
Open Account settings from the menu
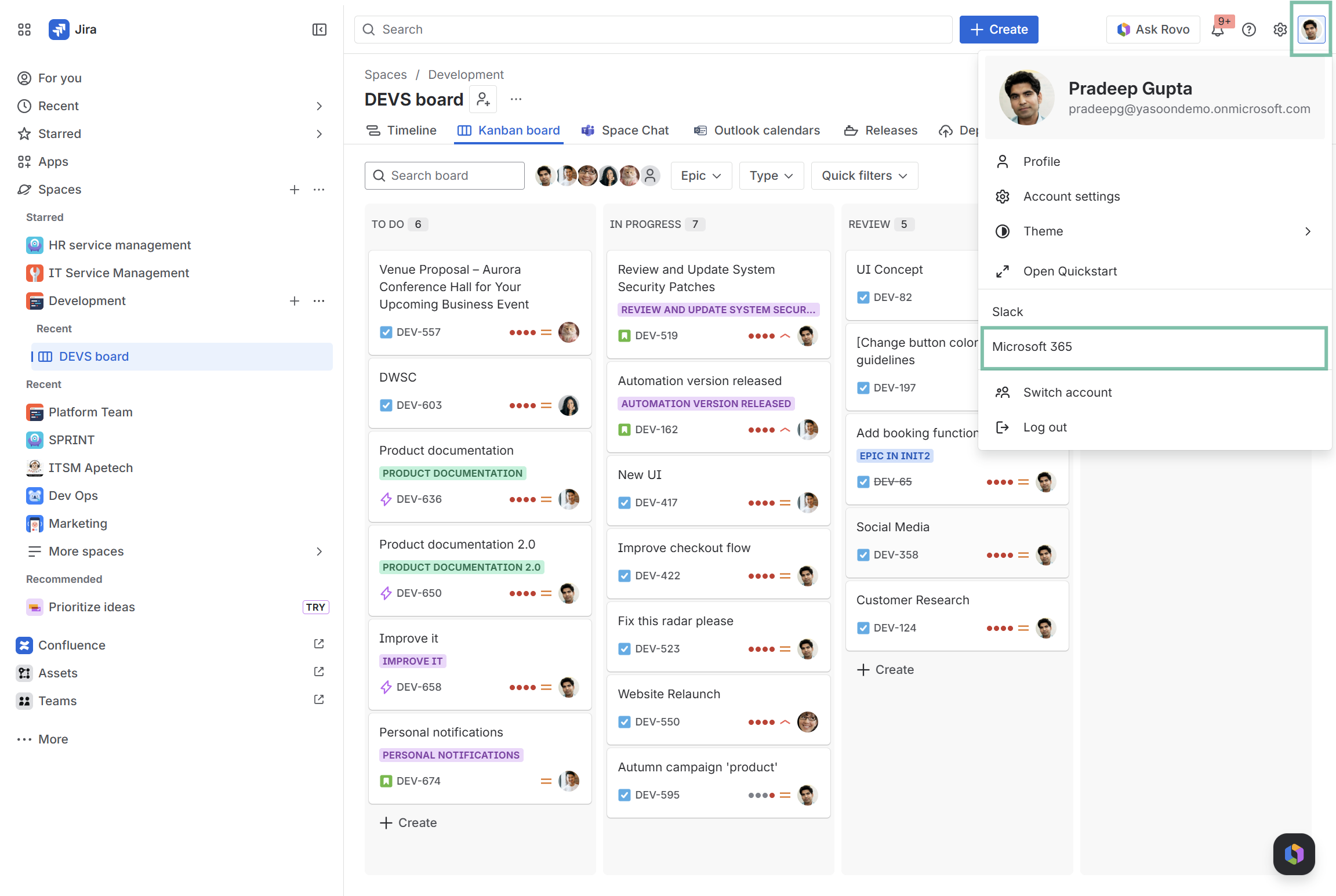tap(1155, 197)
